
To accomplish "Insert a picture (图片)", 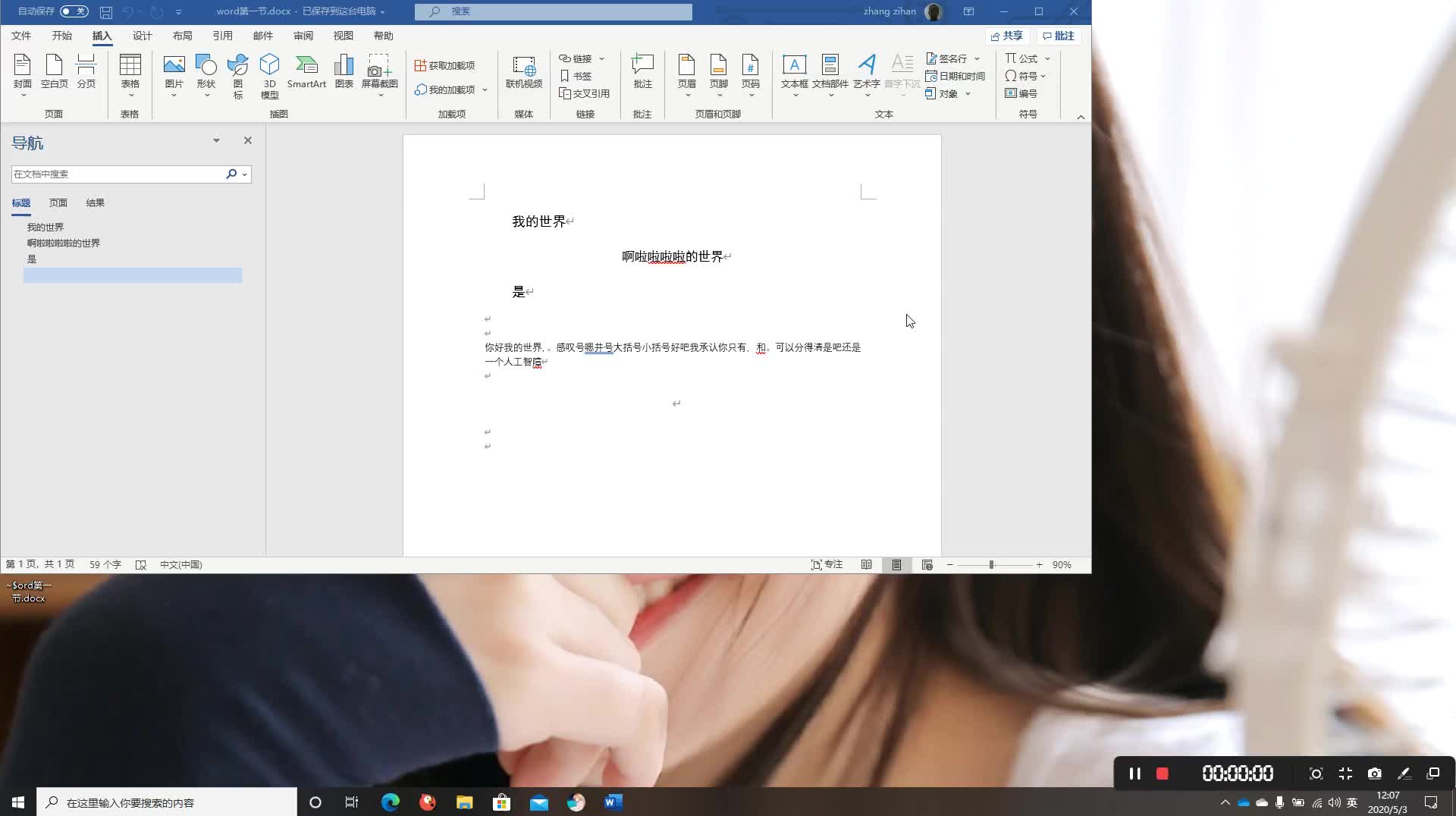I will click(x=174, y=74).
